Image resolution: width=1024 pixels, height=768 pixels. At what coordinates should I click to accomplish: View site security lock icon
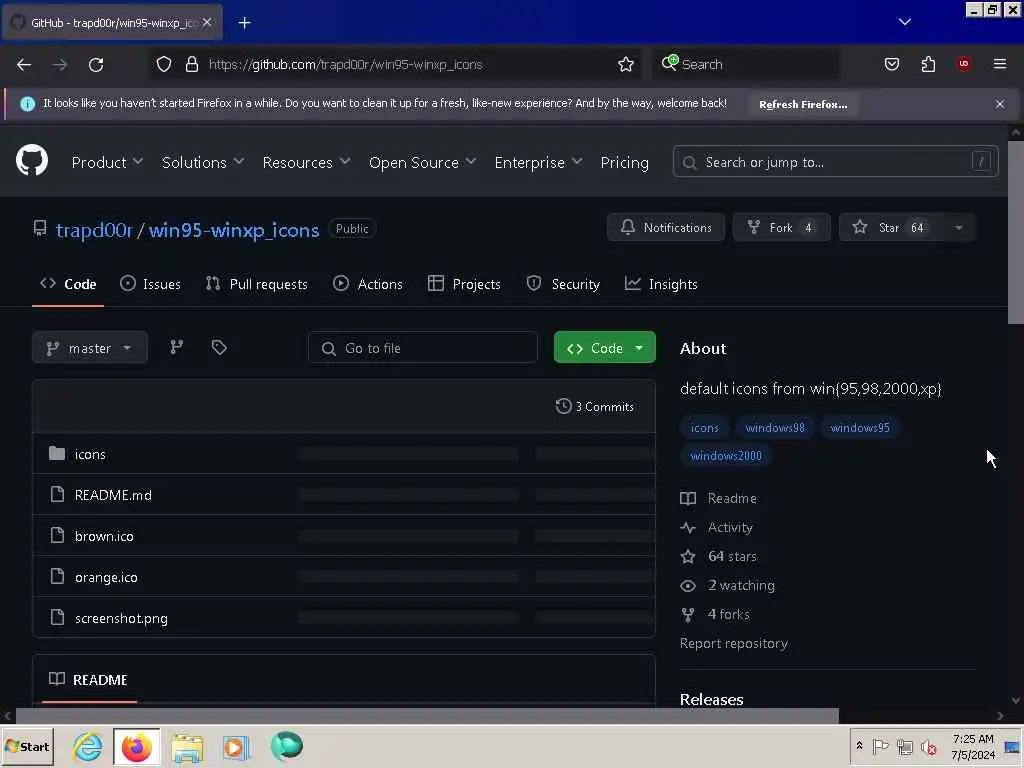(x=191, y=64)
